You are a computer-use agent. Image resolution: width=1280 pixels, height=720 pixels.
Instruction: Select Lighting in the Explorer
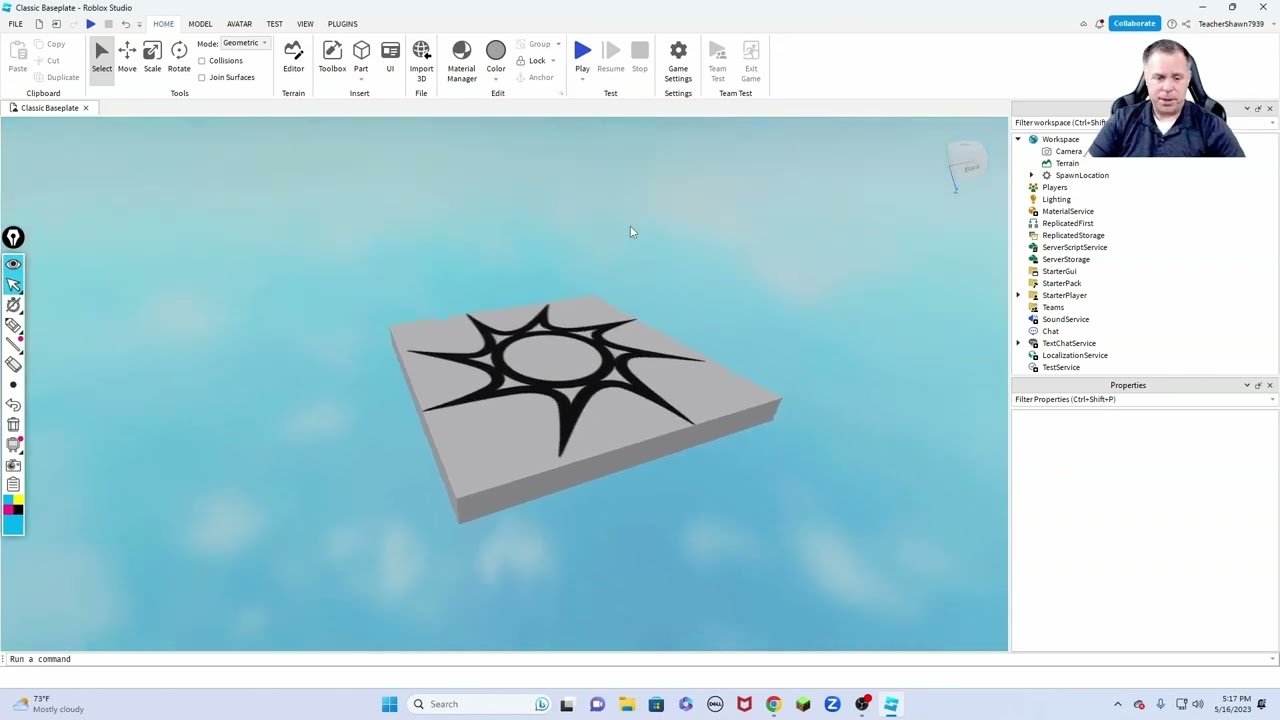pyautogui.click(x=1056, y=199)
